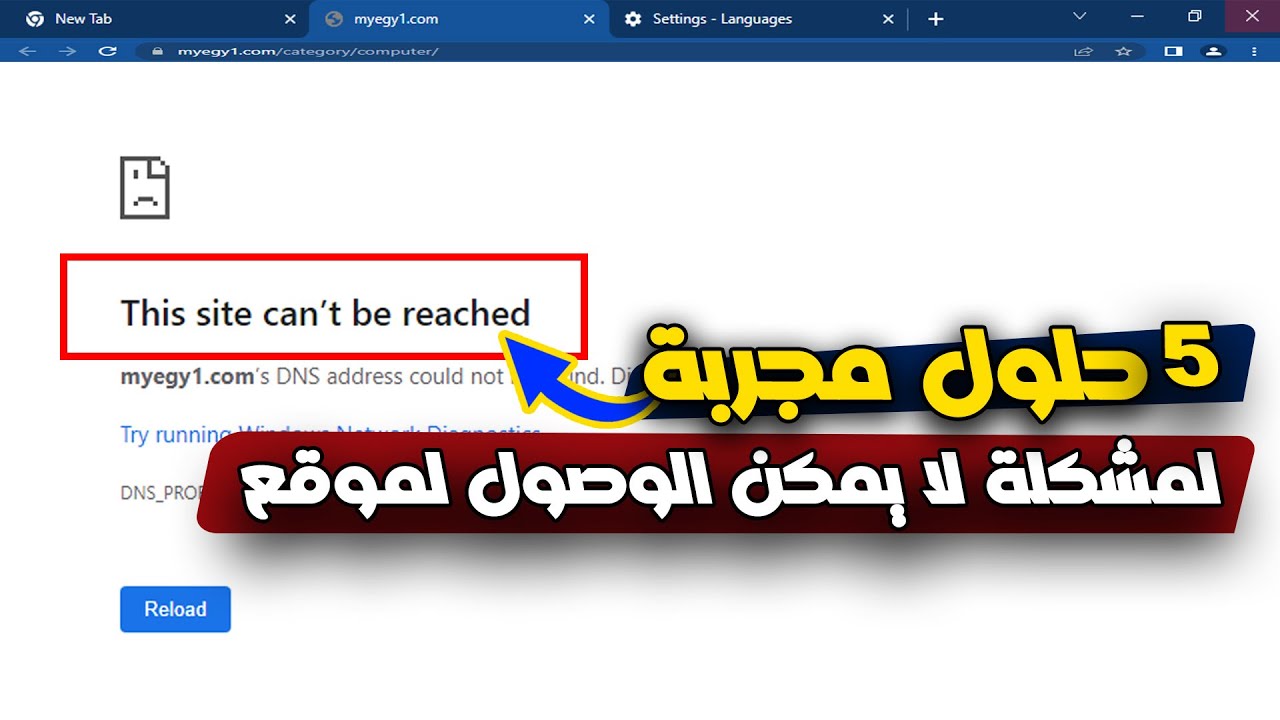The width and height of the screenshot is (1280, 720).
Task: Share this page using the share icon
Action: (x=1083, y=50)
